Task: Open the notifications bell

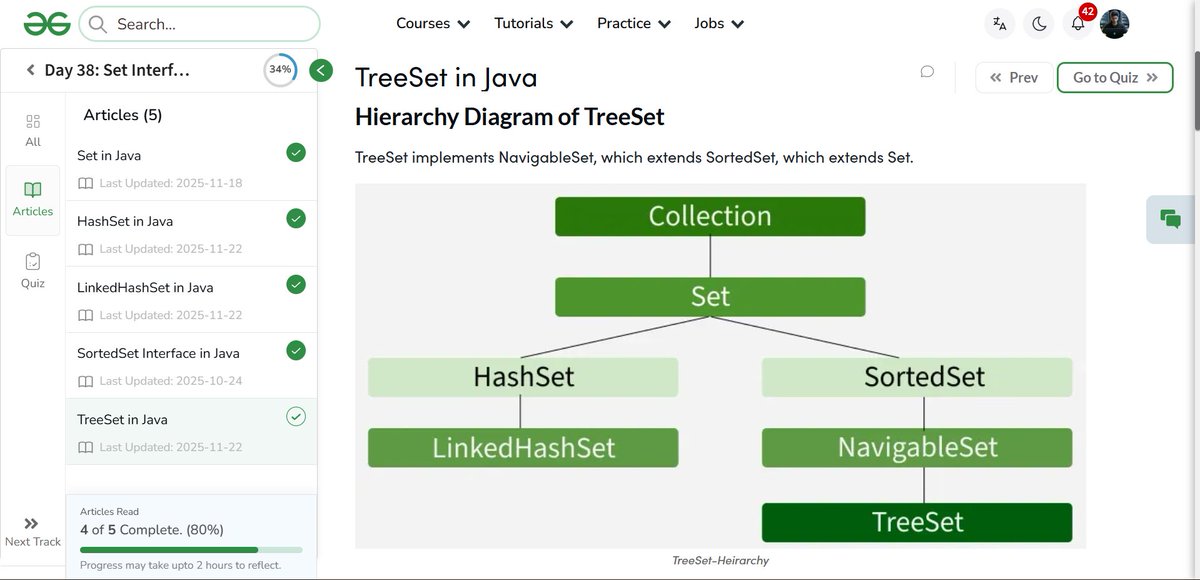Action: pyautogui.click(x=1077, y=22)
